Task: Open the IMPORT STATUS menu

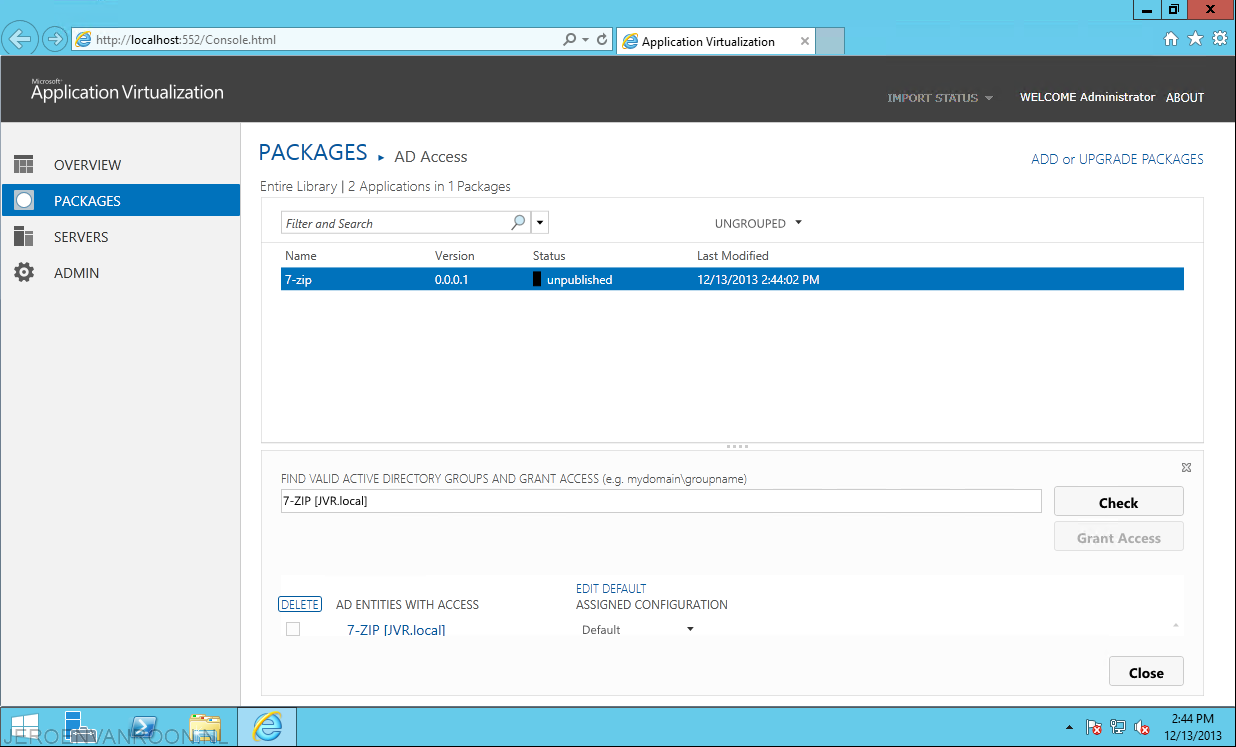Action: pos(940,98)
